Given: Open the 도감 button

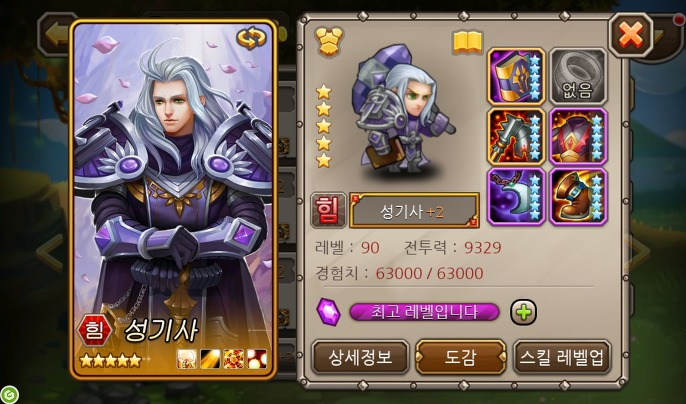Looking at the screenshot, I should [x=461, y=358].
